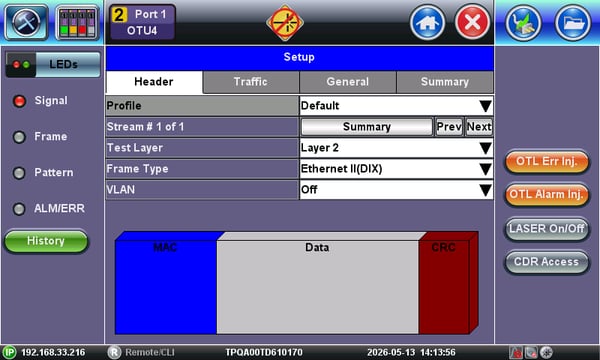Click the IP address 192.168.33.216

[53, 352]
